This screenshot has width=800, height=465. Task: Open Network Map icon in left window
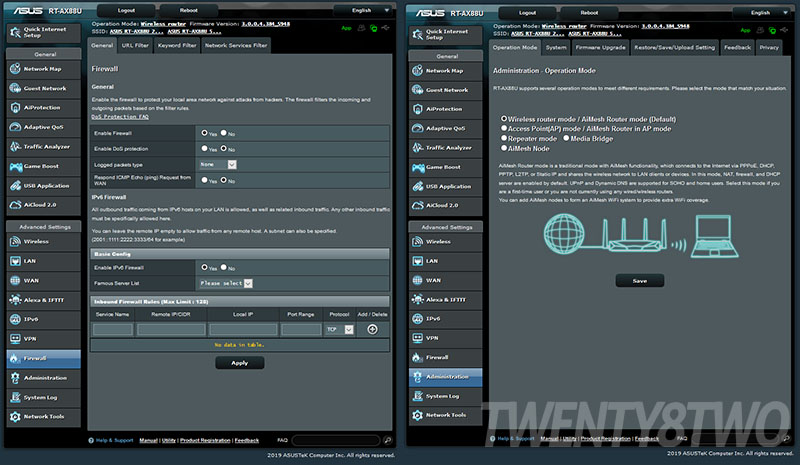15,68
